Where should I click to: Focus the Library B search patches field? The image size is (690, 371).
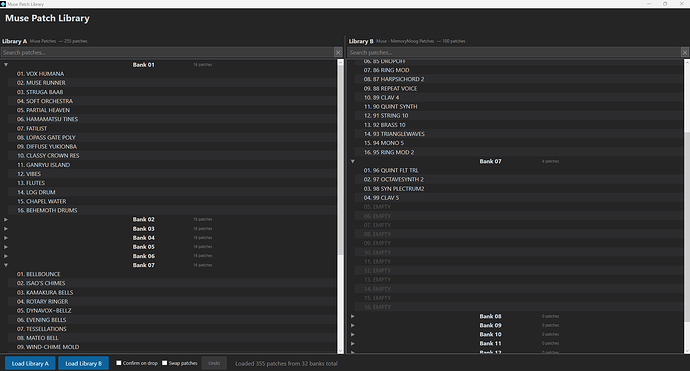[x=514, y=52]
